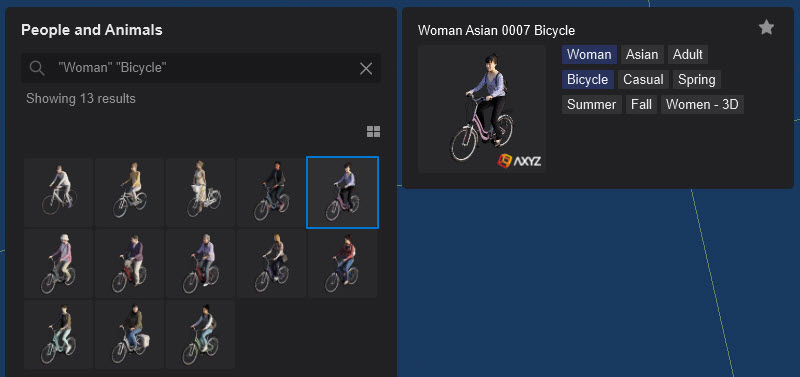Click the Woman Asian 0007 Bicycle title
The width and height of the screenshot is (800, 377).
[496, 31]
